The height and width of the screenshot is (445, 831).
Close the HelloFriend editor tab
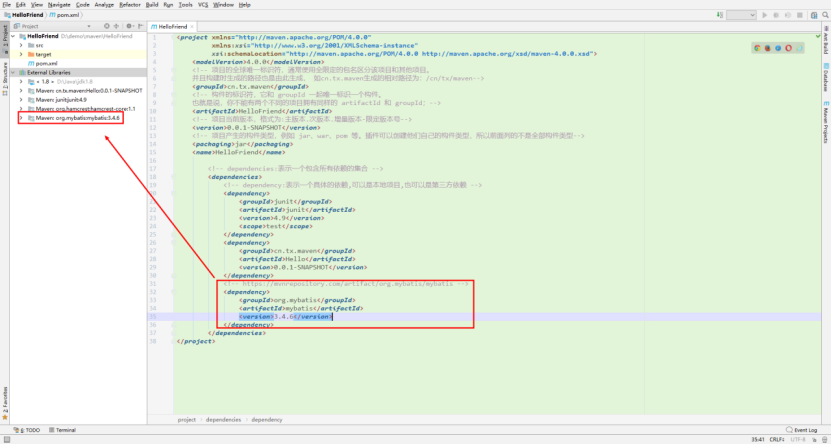pos(193,26)
